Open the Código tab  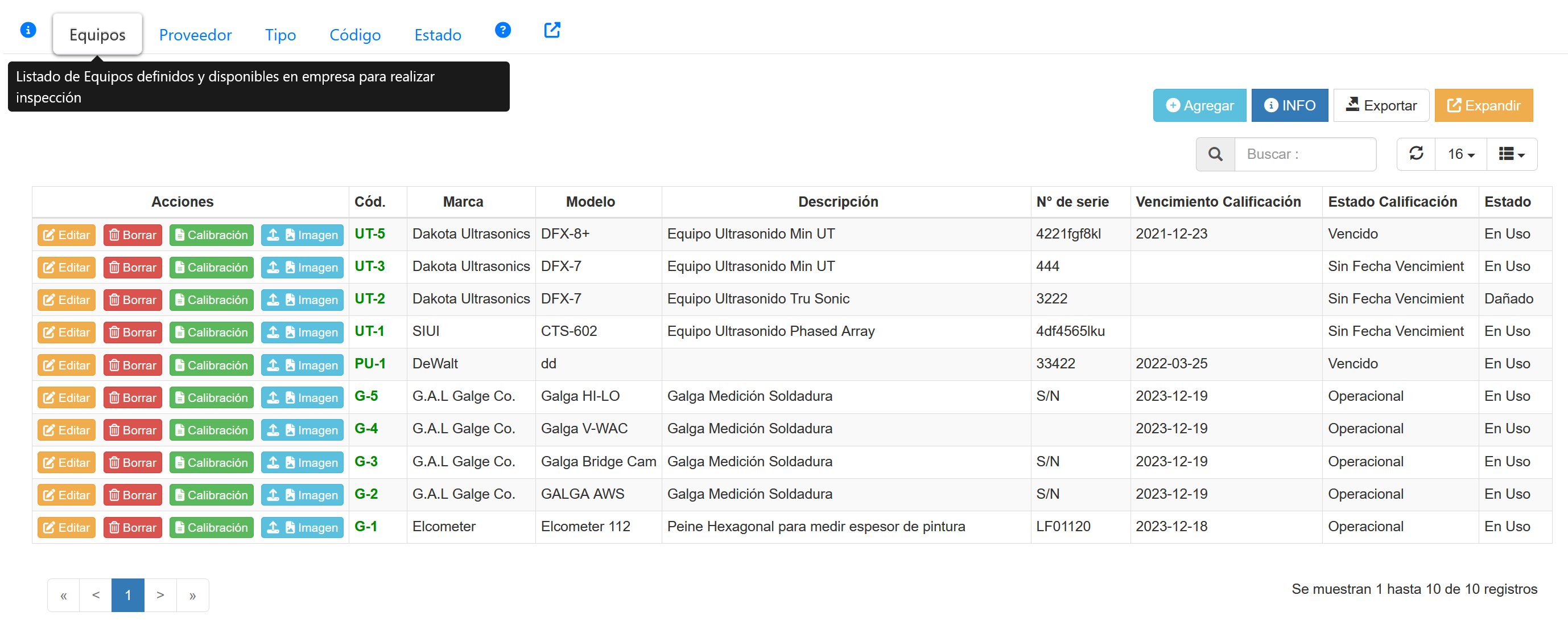point(355,35)
